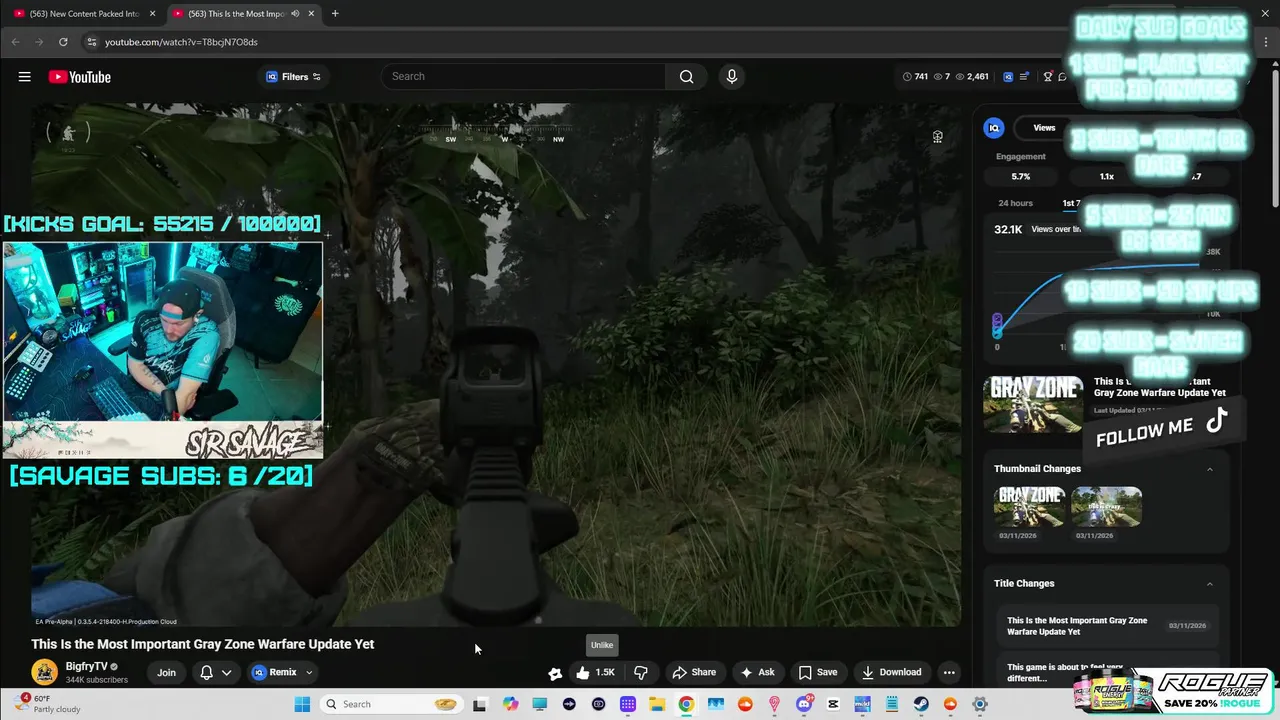Download the video
This screenshot has height=720, width=1280.
[x=891, y=672]
